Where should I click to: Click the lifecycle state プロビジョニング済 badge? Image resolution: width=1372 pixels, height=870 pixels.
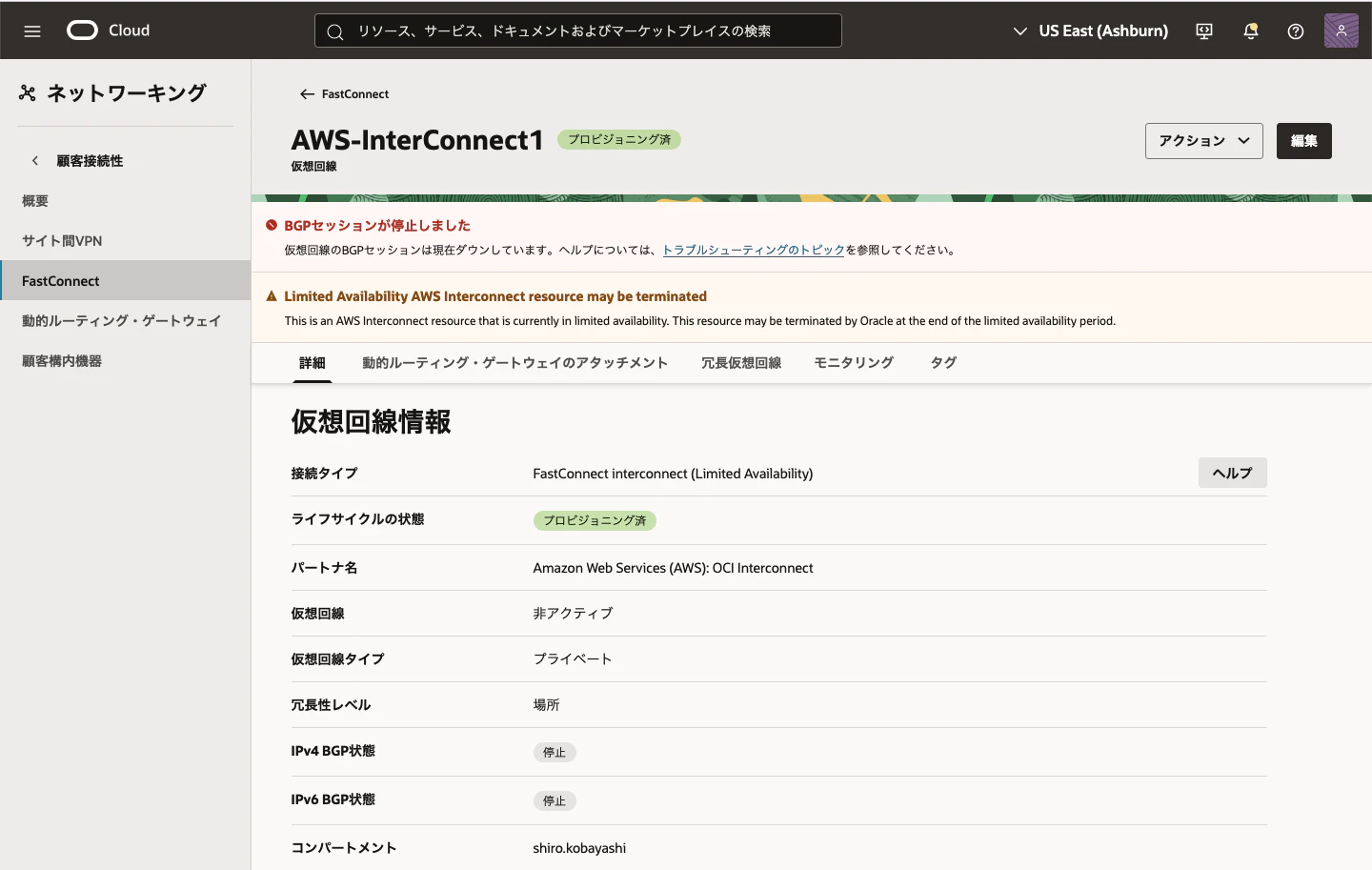tap(595, 520)
